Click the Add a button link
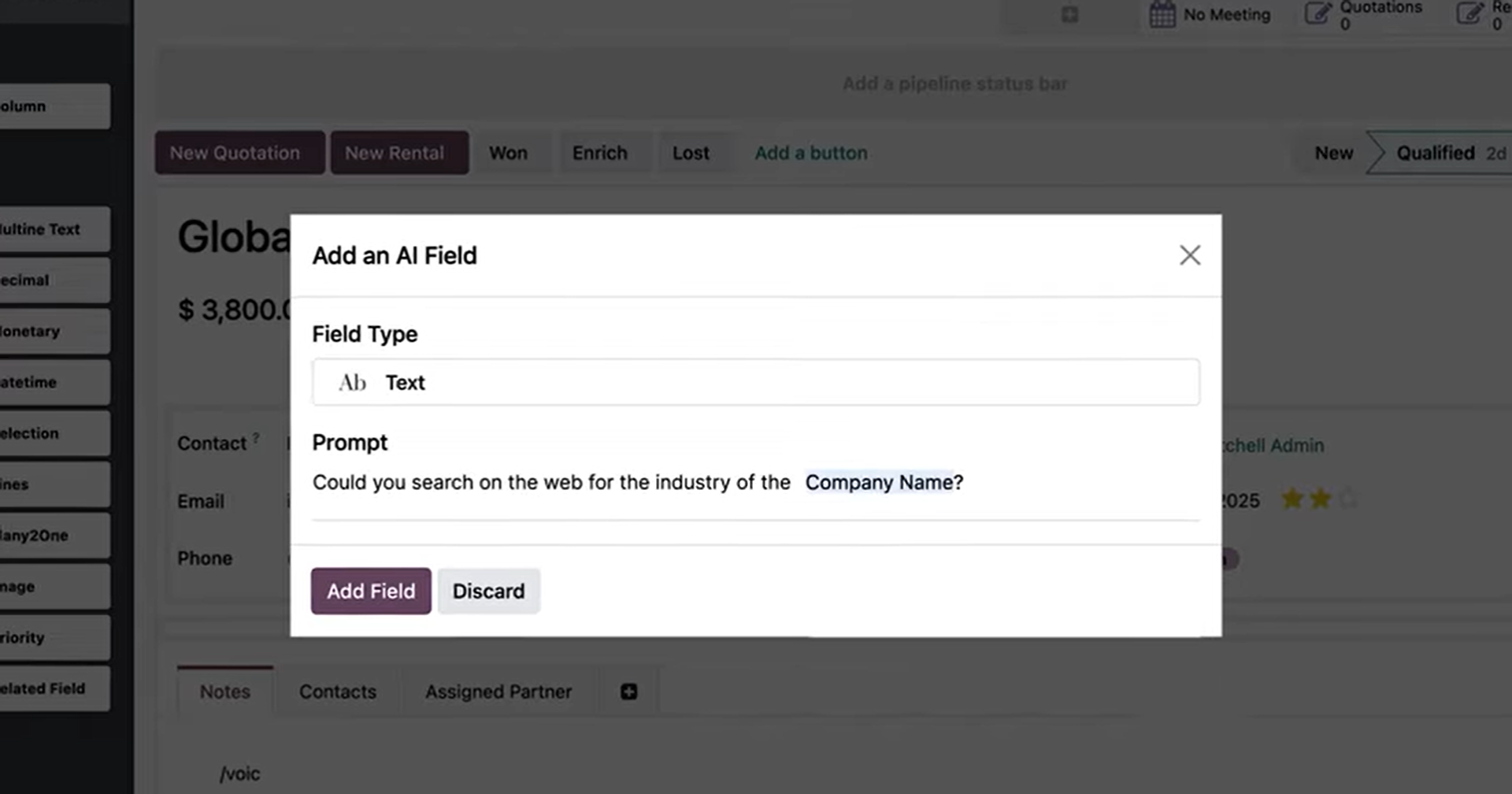 pyautogui.click(x=811, y=153)
